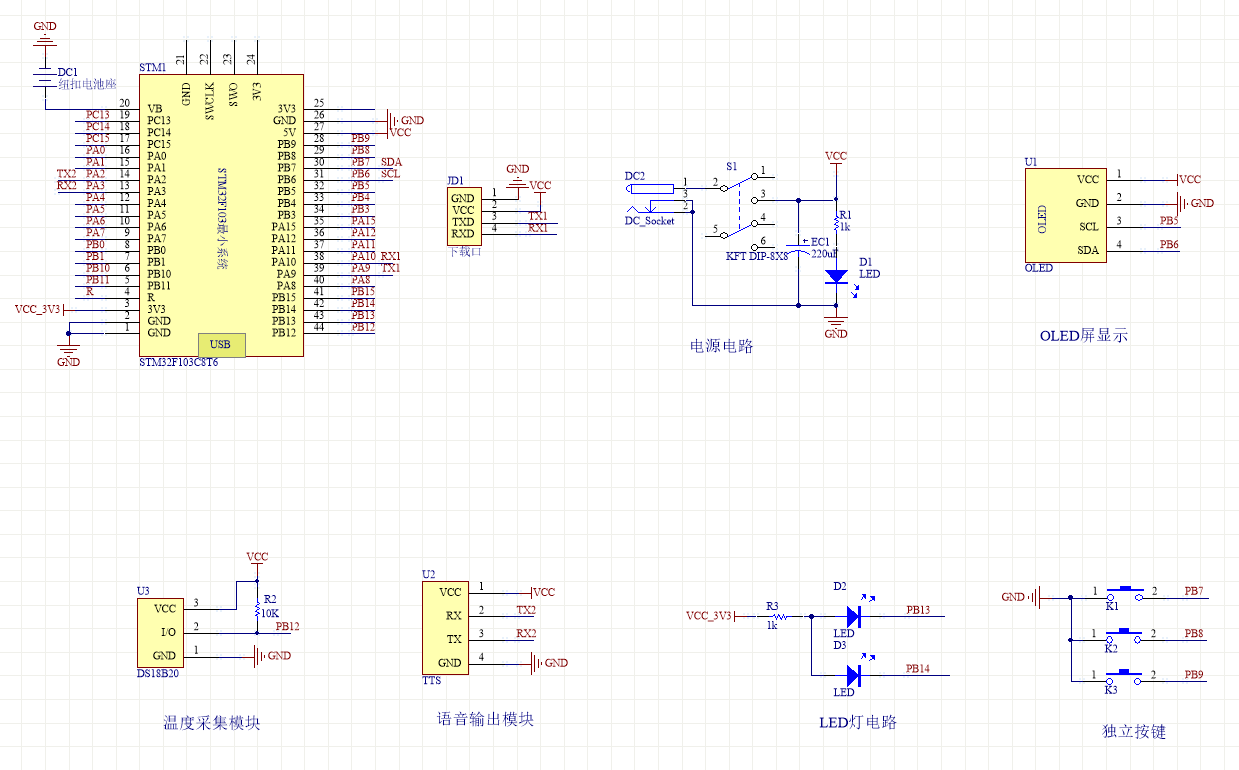Click the VCC_3V3 net label beside R3
This screenshot has height=770, width=1239.
pyautogui.click(x=708, y=616)
